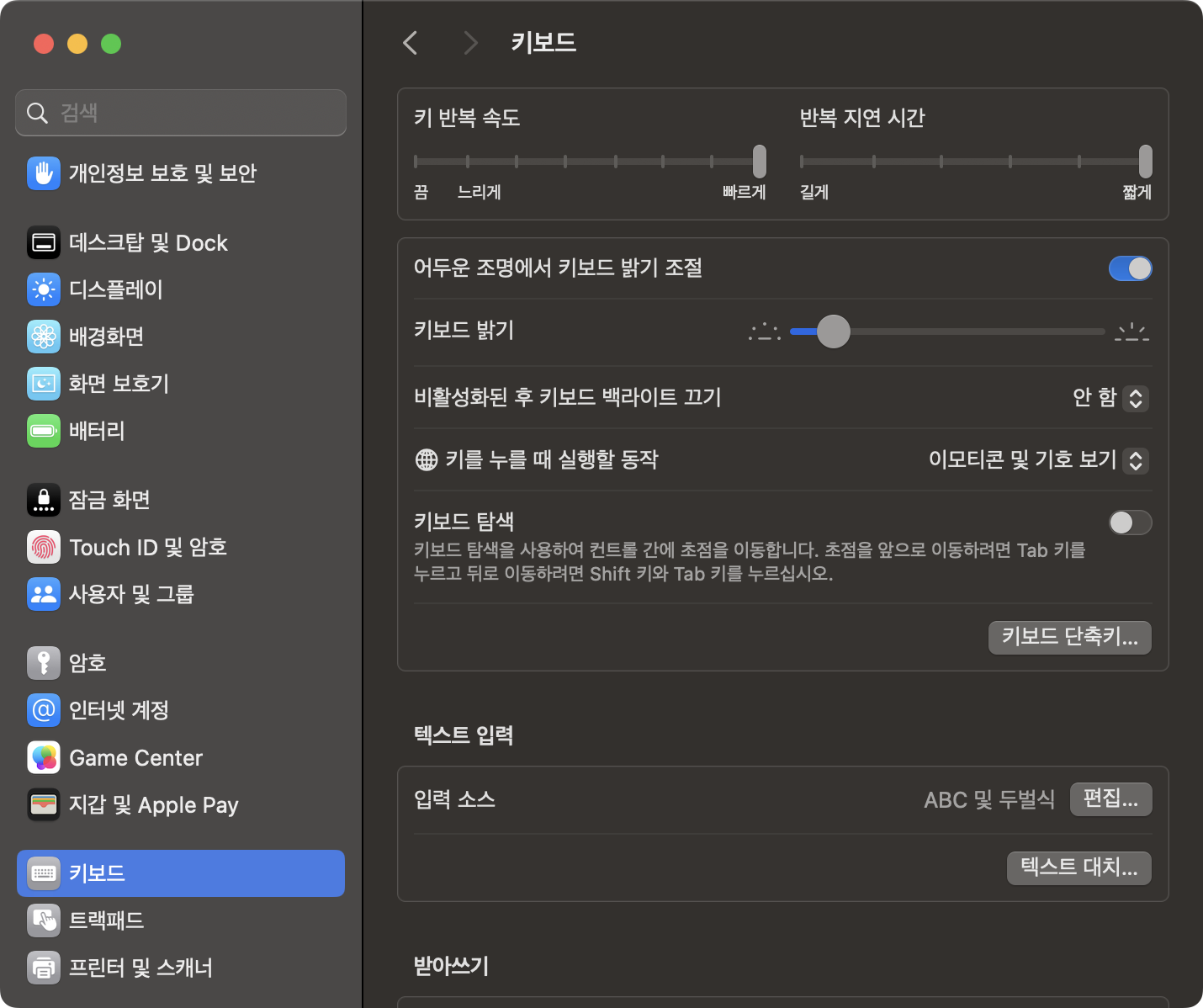Open the 암호 key icon
1203x1008 pixels.
(x=44, y=663)
